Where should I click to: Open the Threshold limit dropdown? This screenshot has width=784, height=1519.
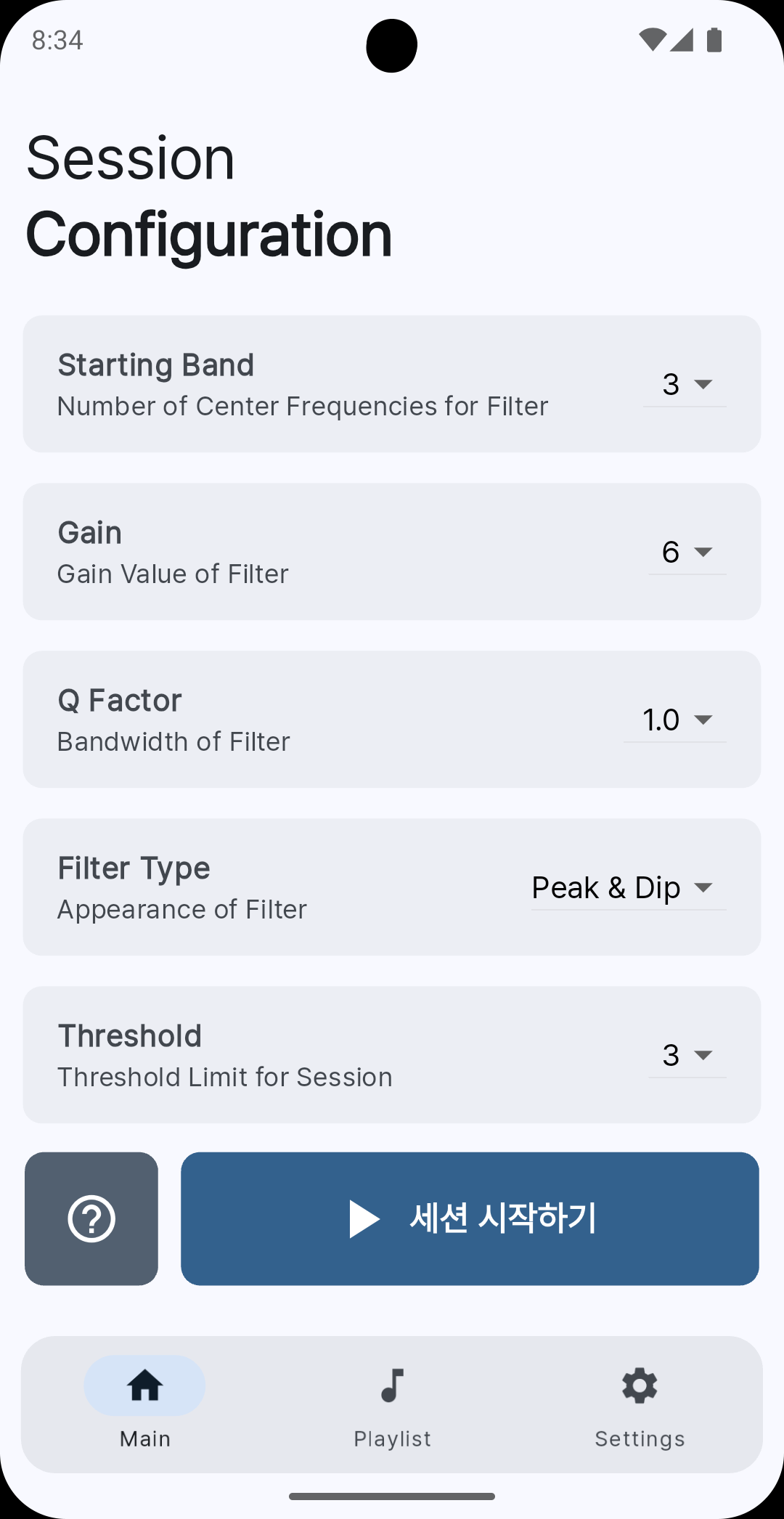coord(687,1055)
